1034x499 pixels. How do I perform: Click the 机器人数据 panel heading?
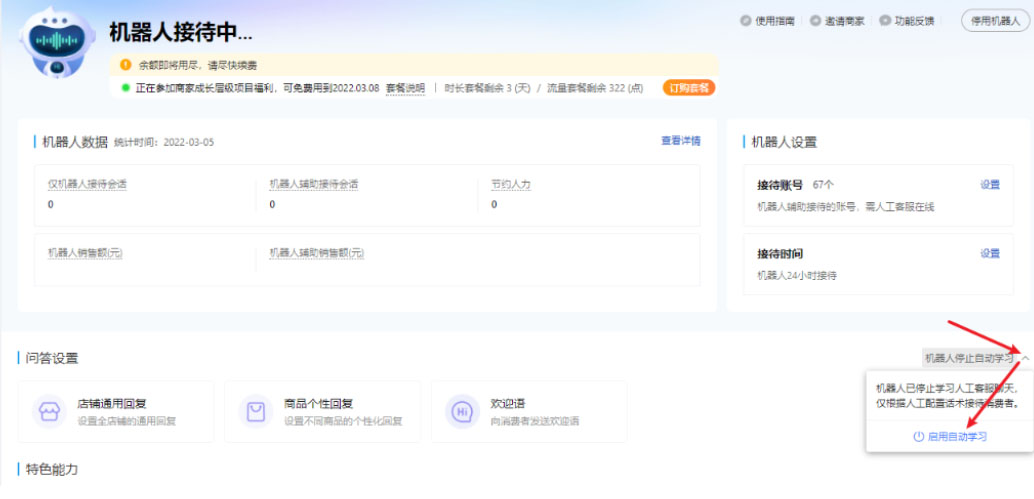tap(75, 141)
